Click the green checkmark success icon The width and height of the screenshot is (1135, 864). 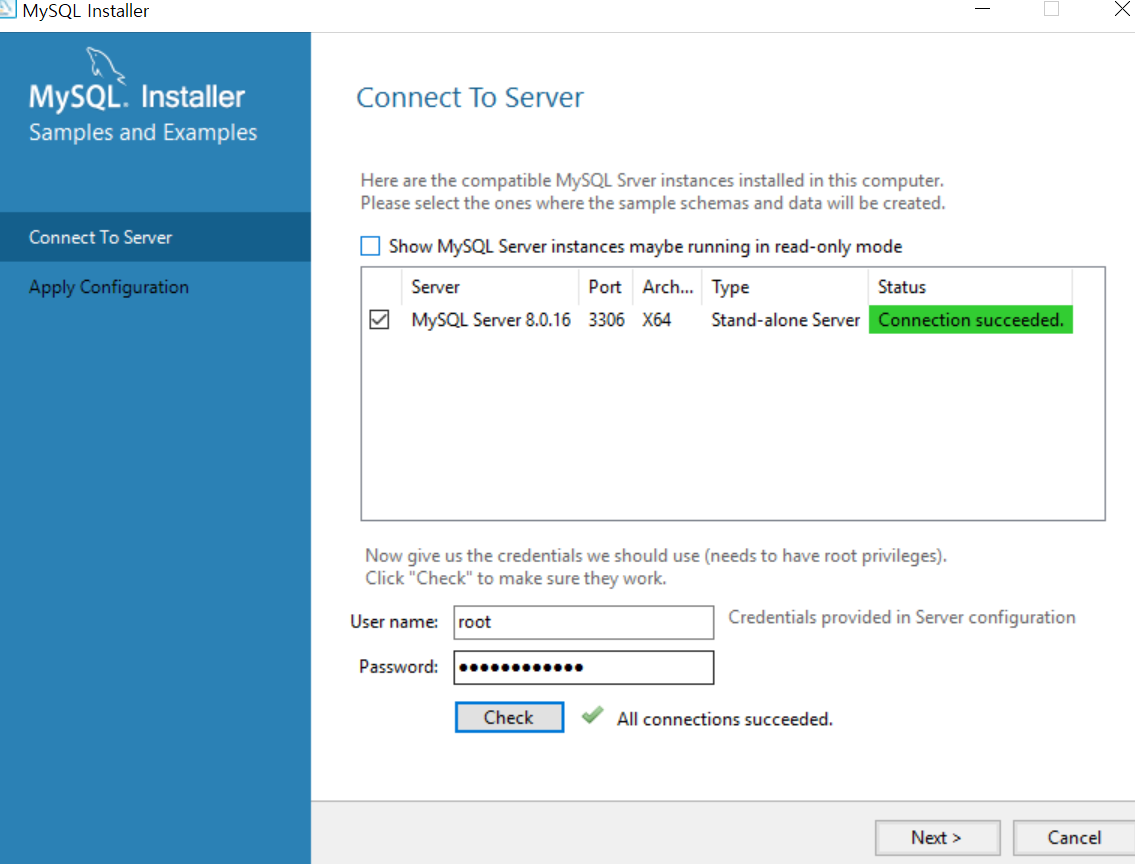click(x=592, y=715)
